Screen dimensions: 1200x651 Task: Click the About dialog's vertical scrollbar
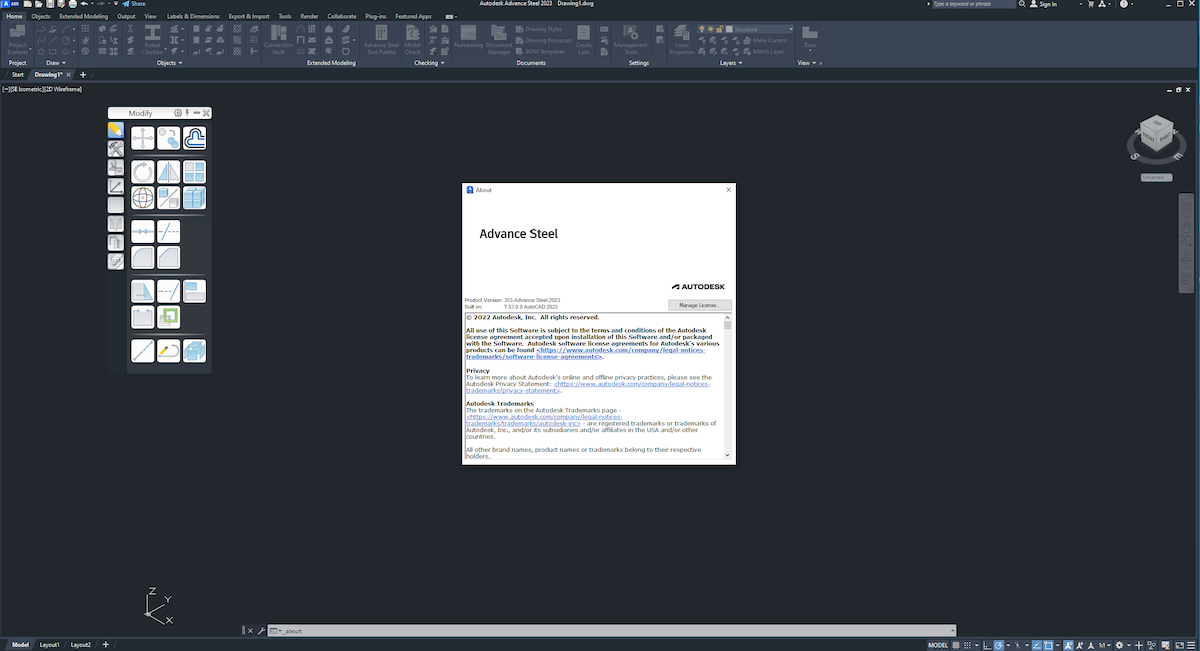coord(728,385)
